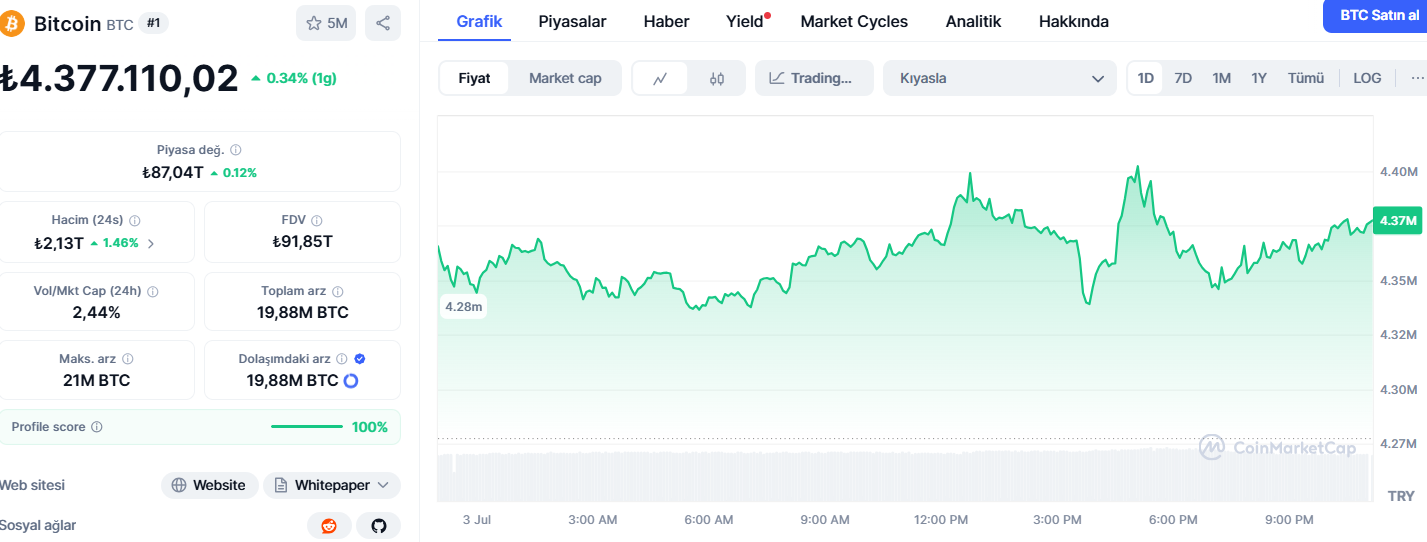Select 1Y time range
The width and height of the screenshot is (1427, 542).
pos(1259,78)
